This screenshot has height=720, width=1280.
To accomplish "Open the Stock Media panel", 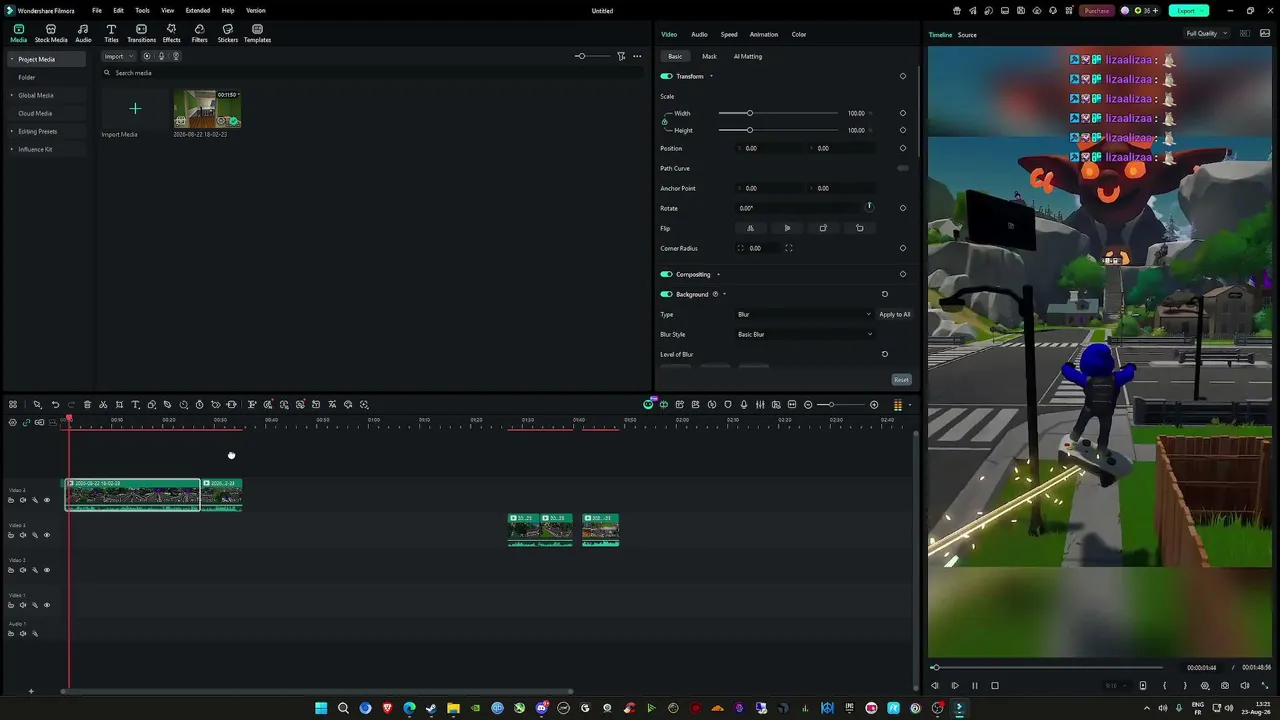I will (51, 34).
